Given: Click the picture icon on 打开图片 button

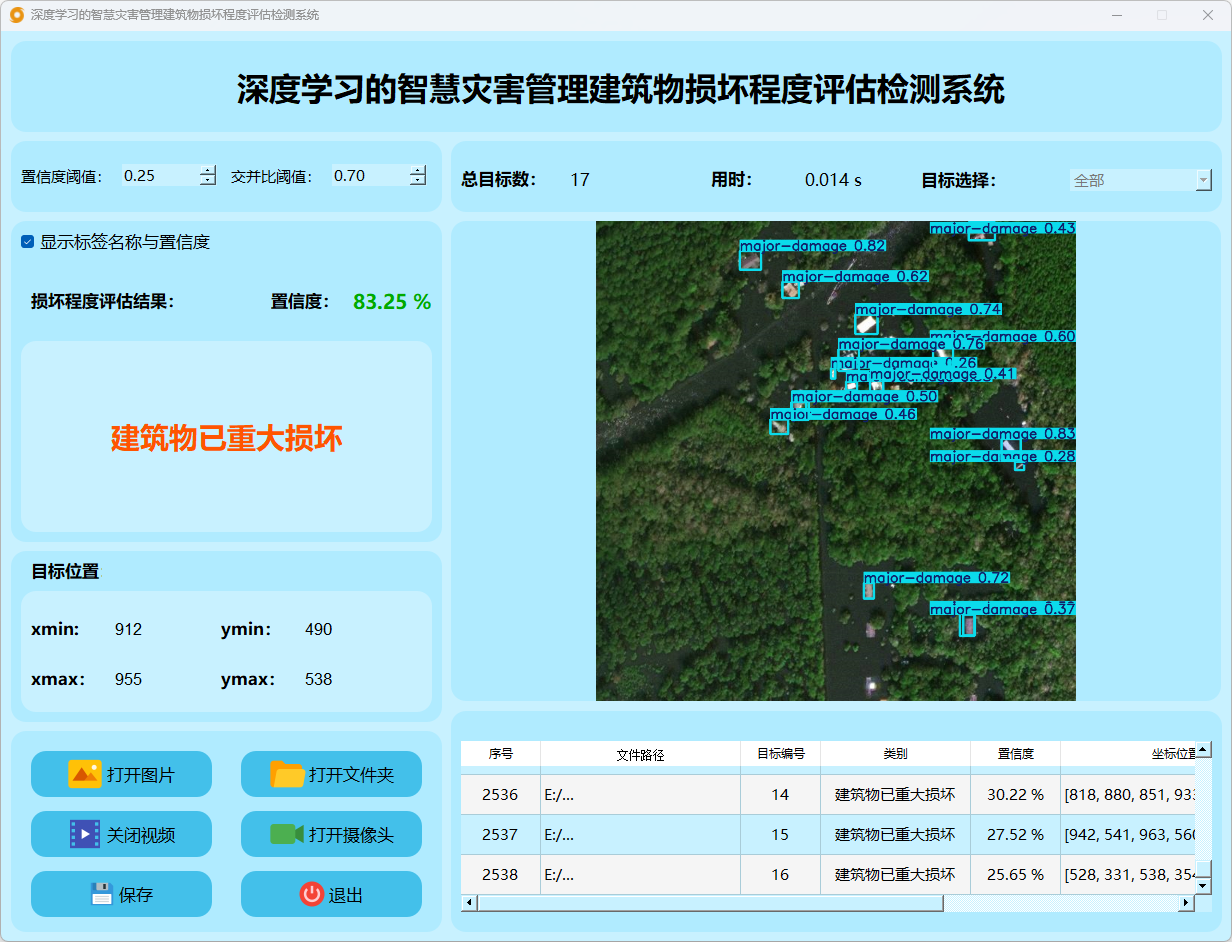Looking at the screenshot, I should 85,774.
